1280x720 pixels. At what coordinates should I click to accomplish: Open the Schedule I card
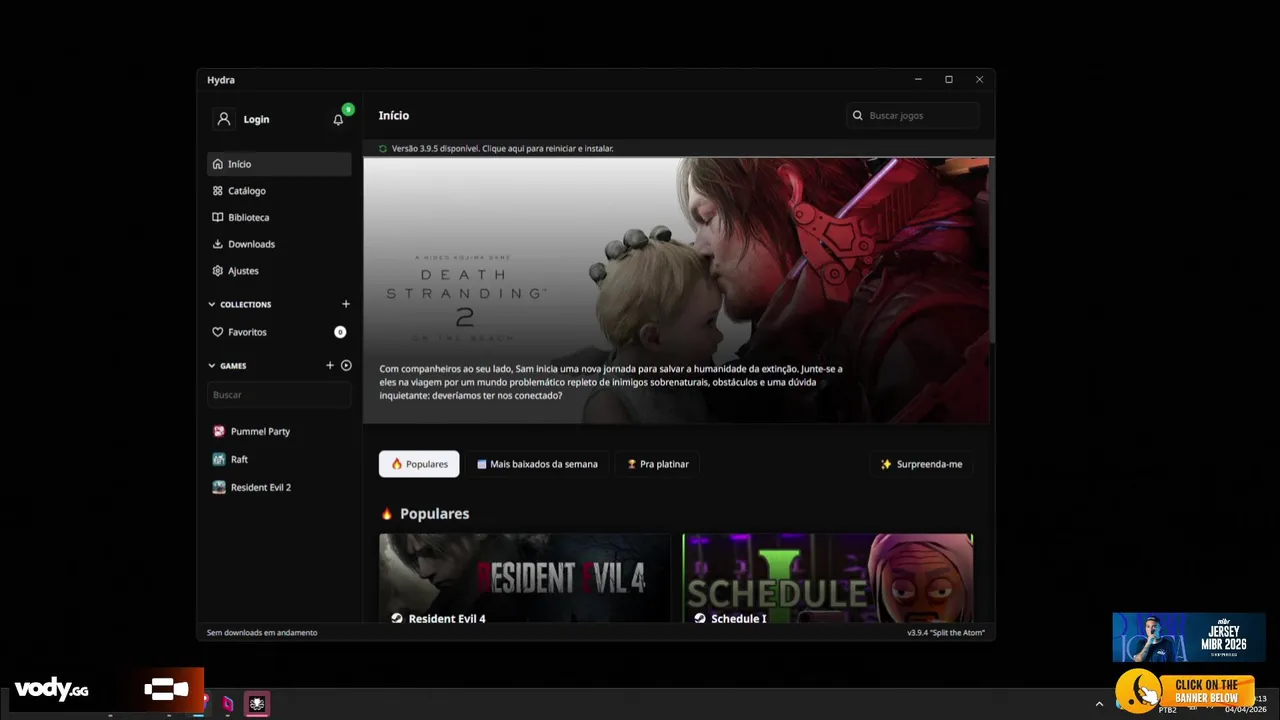827,578
